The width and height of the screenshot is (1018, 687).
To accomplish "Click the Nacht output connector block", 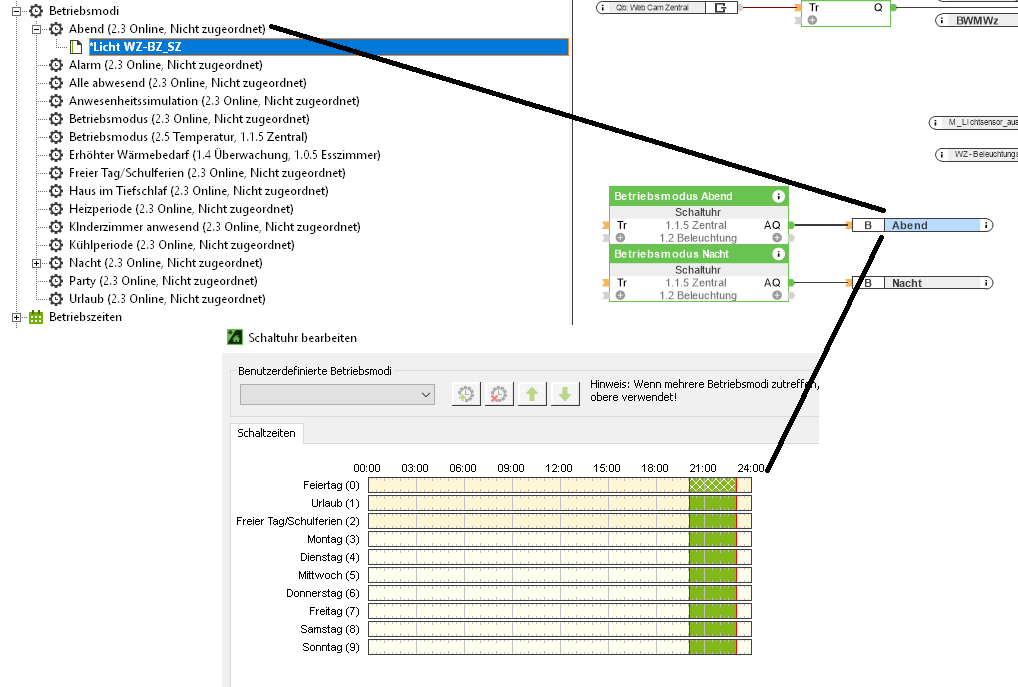I will tap(921, 283).
